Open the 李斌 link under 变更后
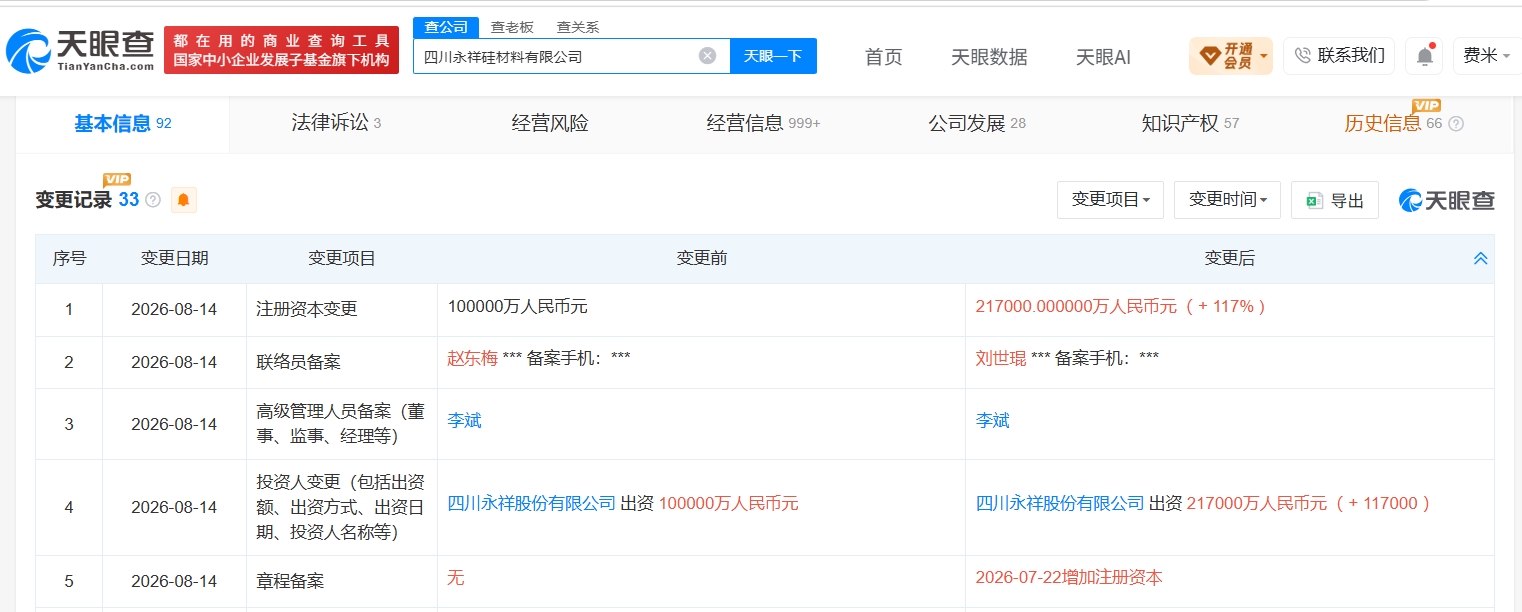 (992, 420)
